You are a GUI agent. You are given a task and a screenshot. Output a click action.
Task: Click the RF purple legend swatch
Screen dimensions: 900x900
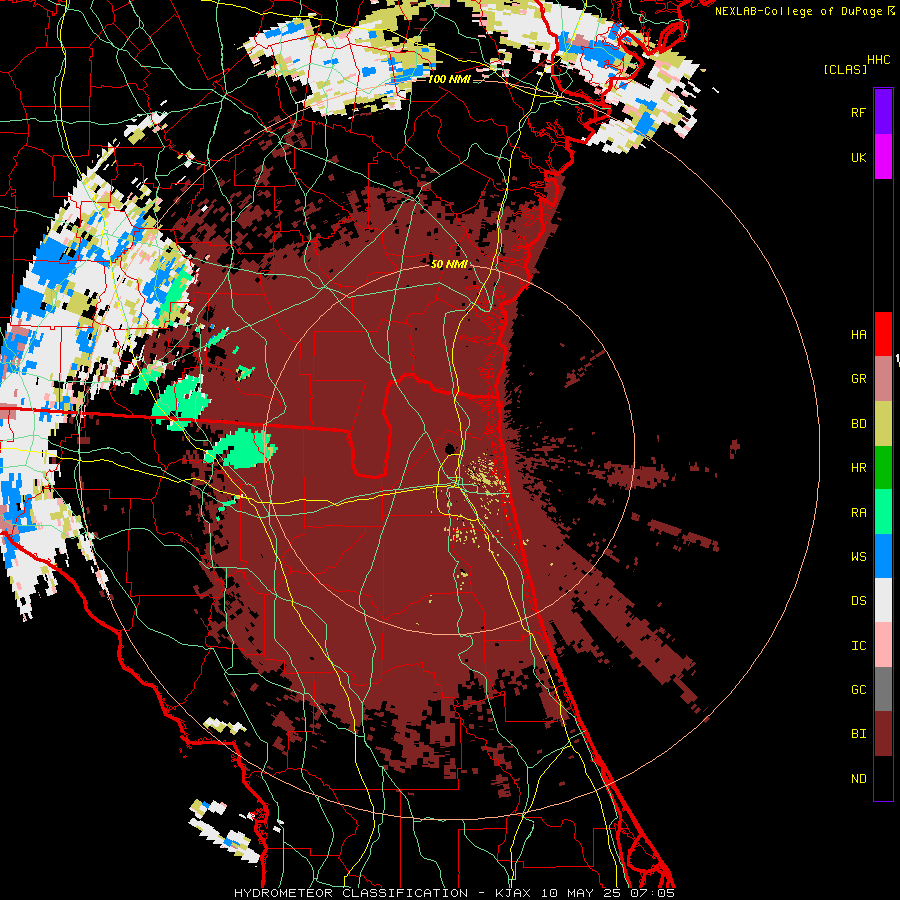coord(883,112)
